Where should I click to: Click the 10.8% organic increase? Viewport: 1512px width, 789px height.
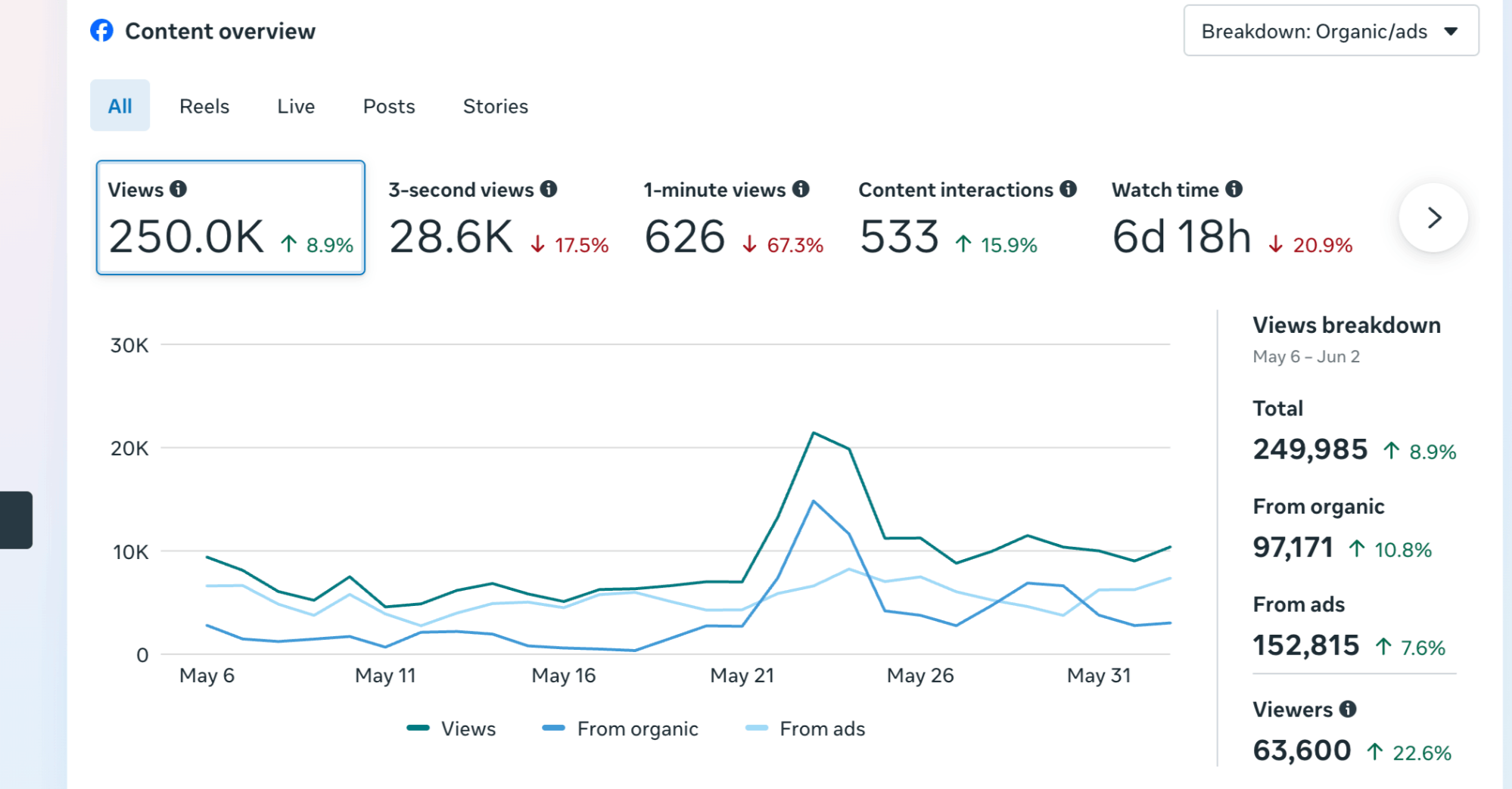click(1391, 549)
